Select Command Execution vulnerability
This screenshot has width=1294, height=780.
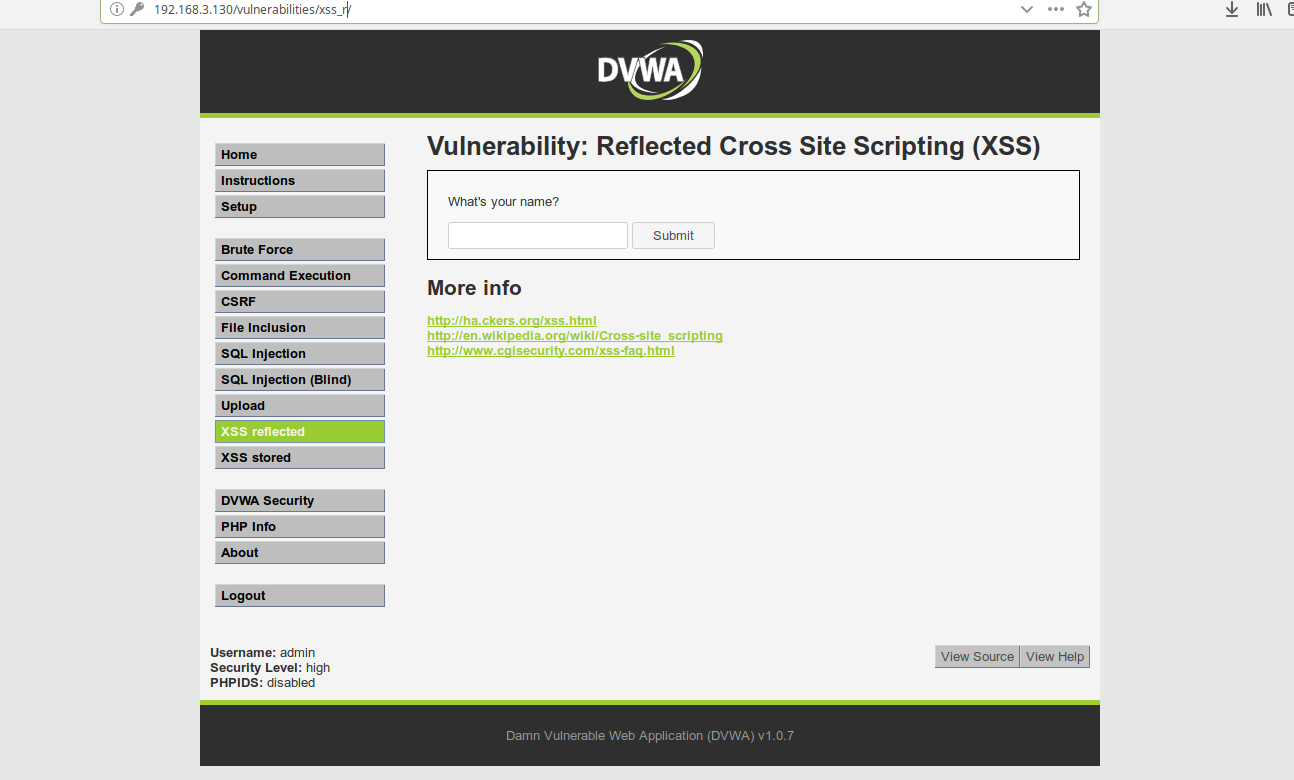click(x=300, y=276)
